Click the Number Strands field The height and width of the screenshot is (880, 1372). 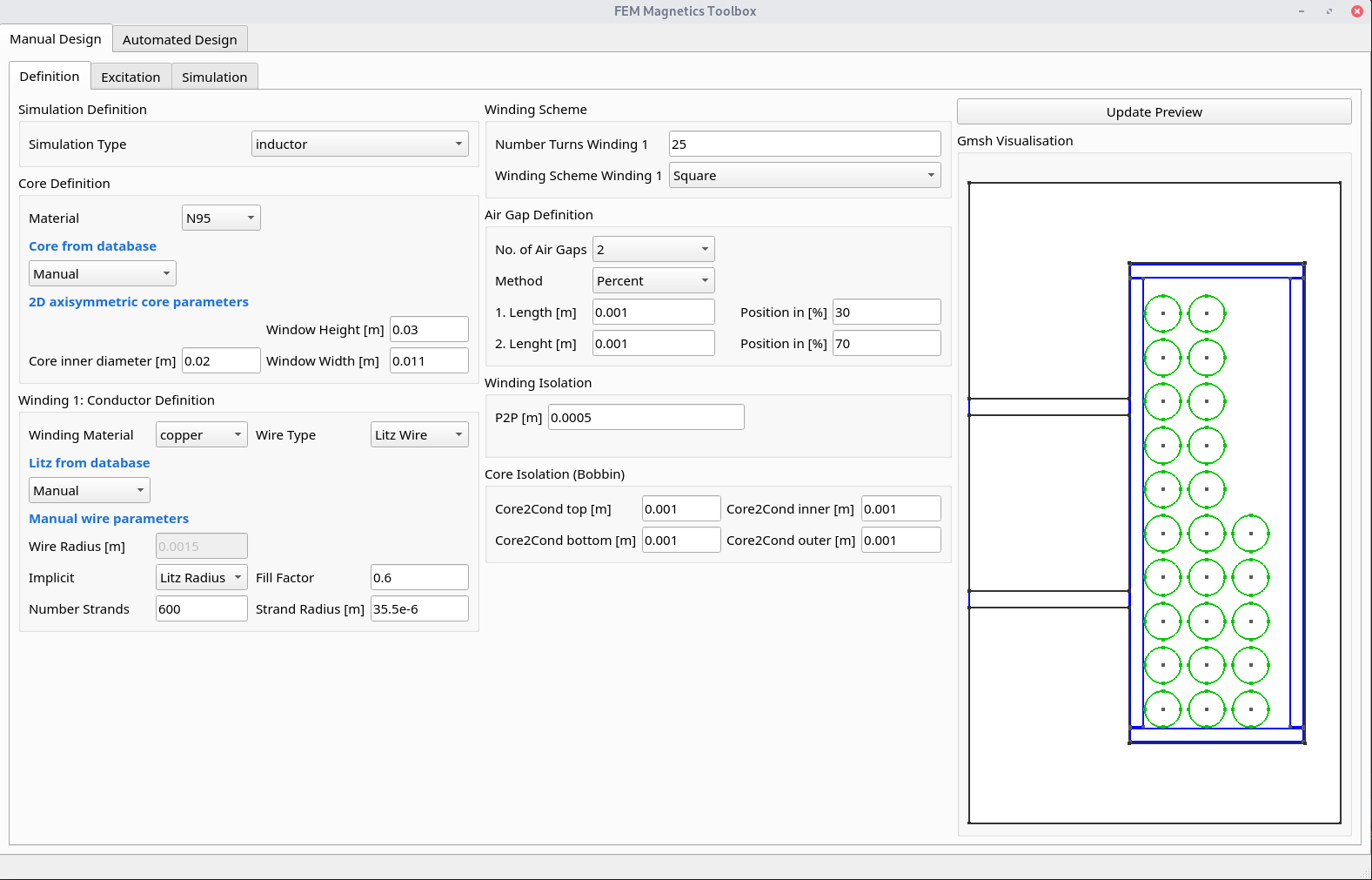[x=202, y=608]
